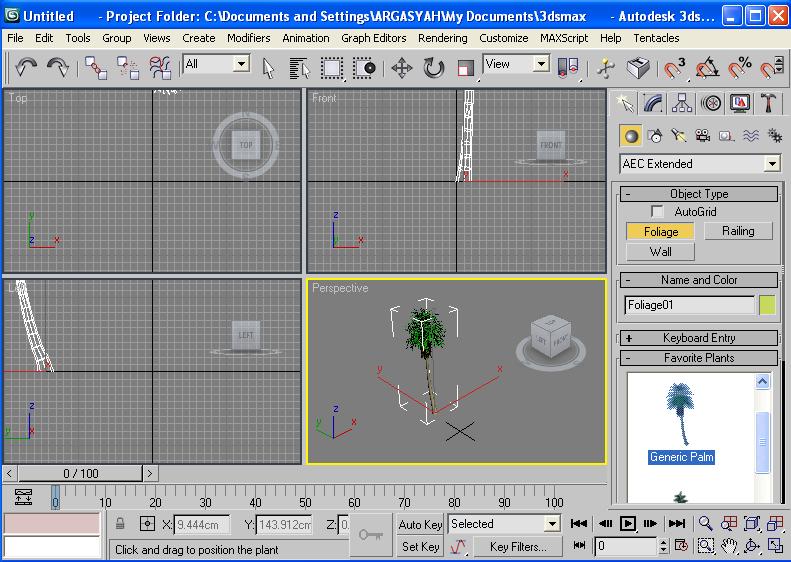This screenshot has width=791, height=562.
Task: Click Play Animation button
Action: 628,524
